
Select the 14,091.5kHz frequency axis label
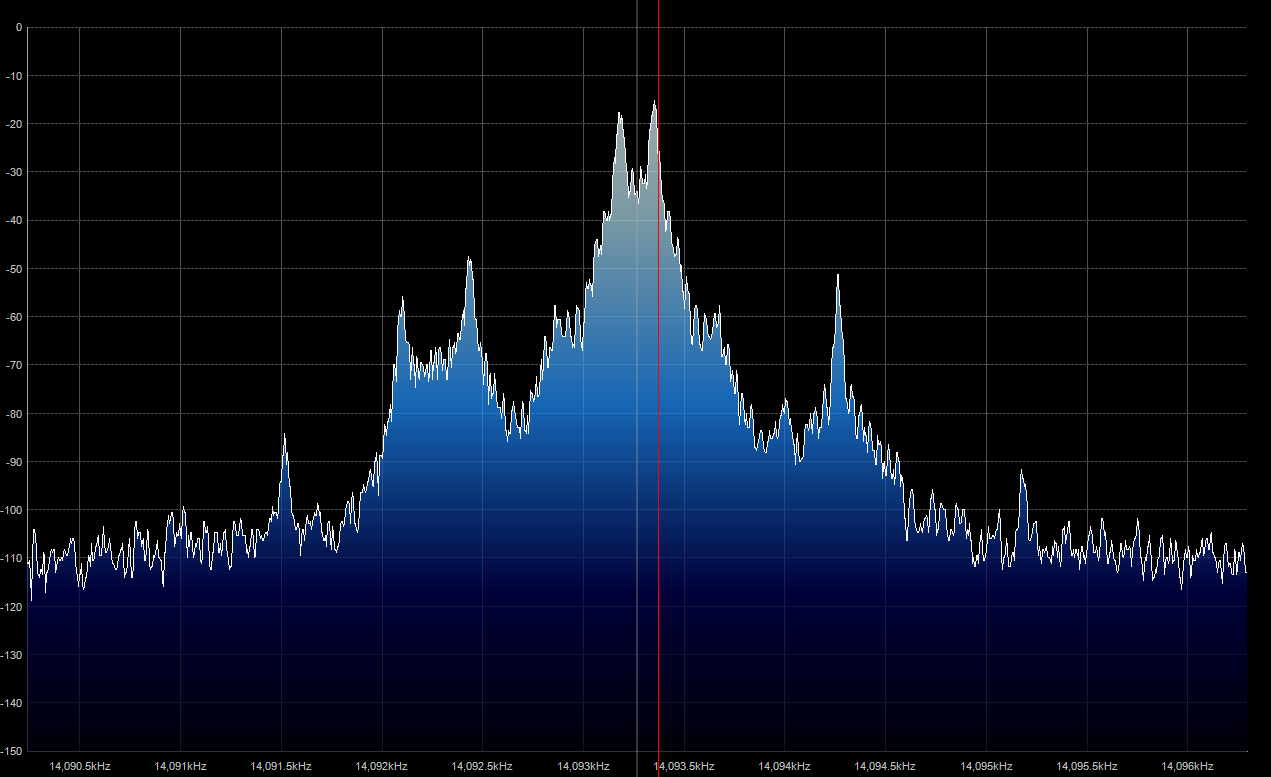[281, 766]
